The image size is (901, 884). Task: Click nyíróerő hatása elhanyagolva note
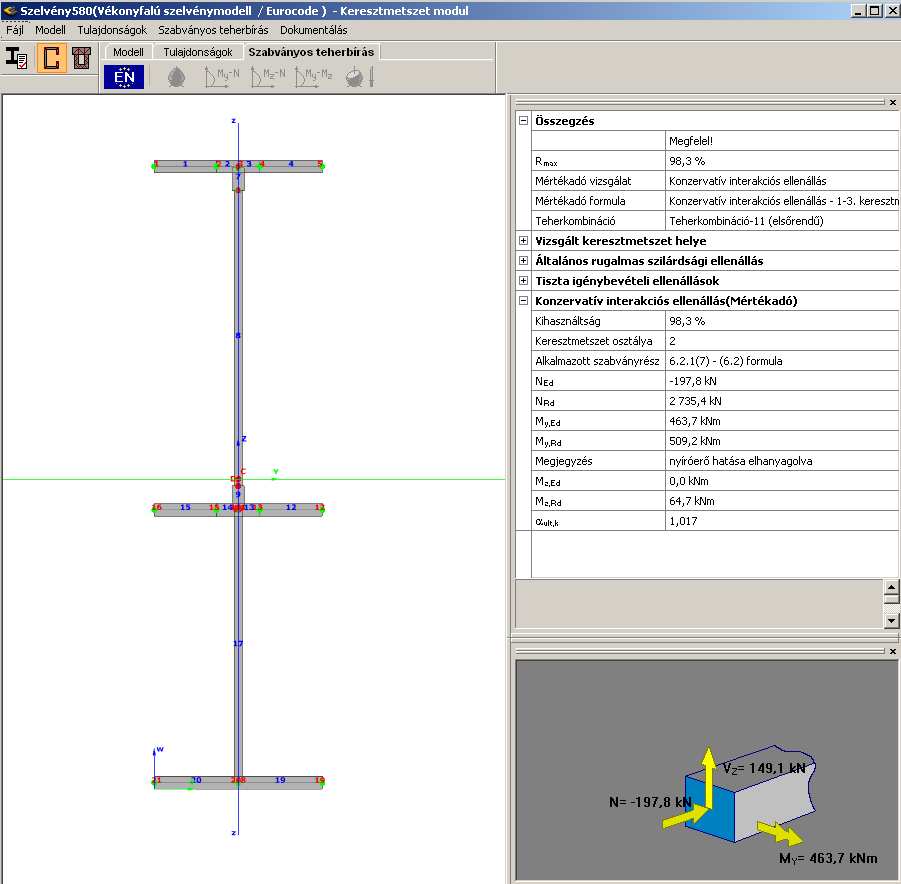[x=782, y=461]
